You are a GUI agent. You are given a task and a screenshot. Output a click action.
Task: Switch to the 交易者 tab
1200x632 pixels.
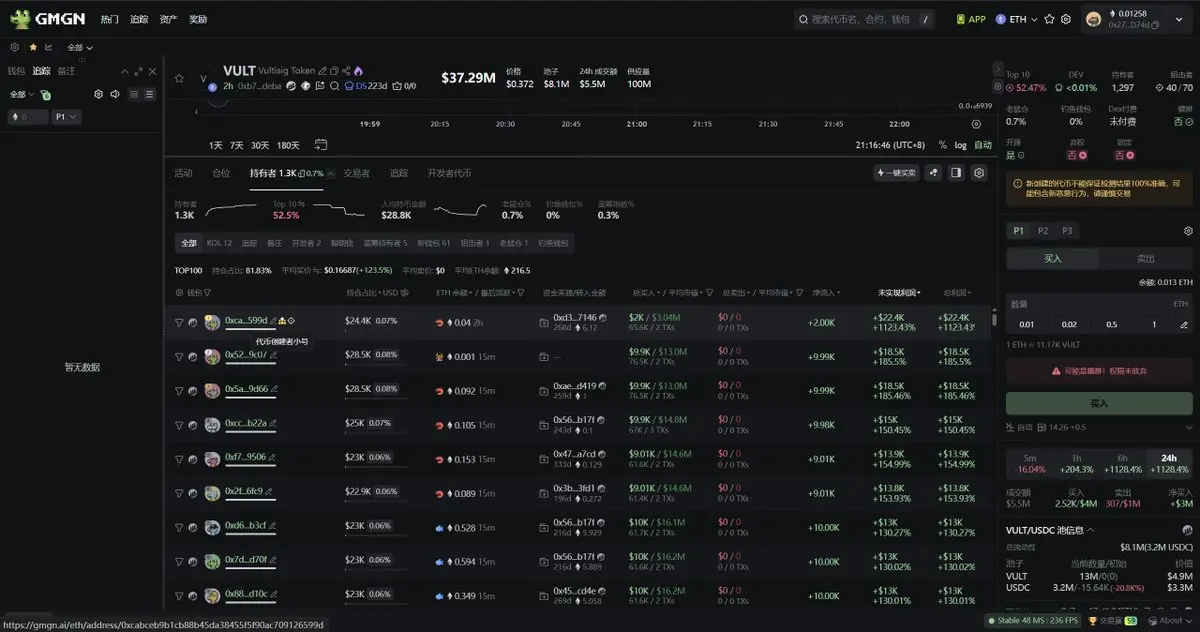click(357, 173)
